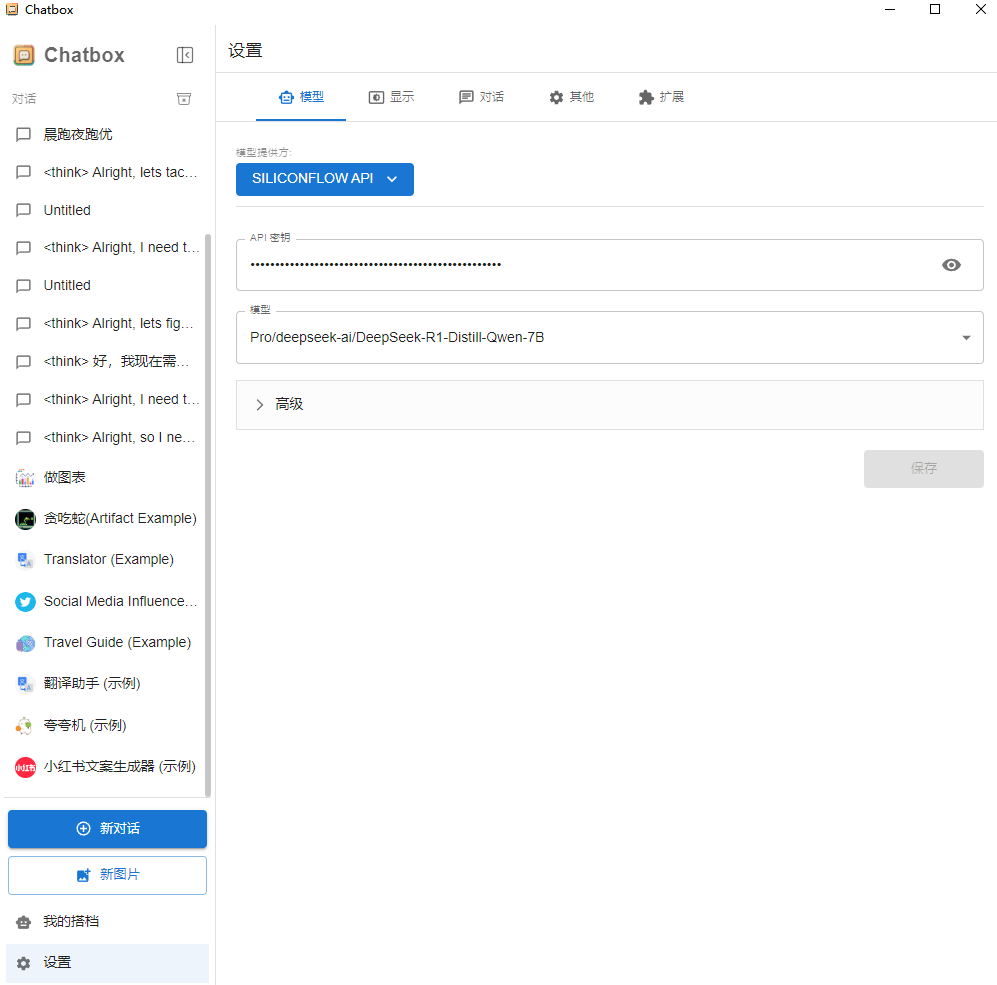Switch to the 扩展 settings tab
This screenshot has height=985, width=997.
tap(661, 97)
